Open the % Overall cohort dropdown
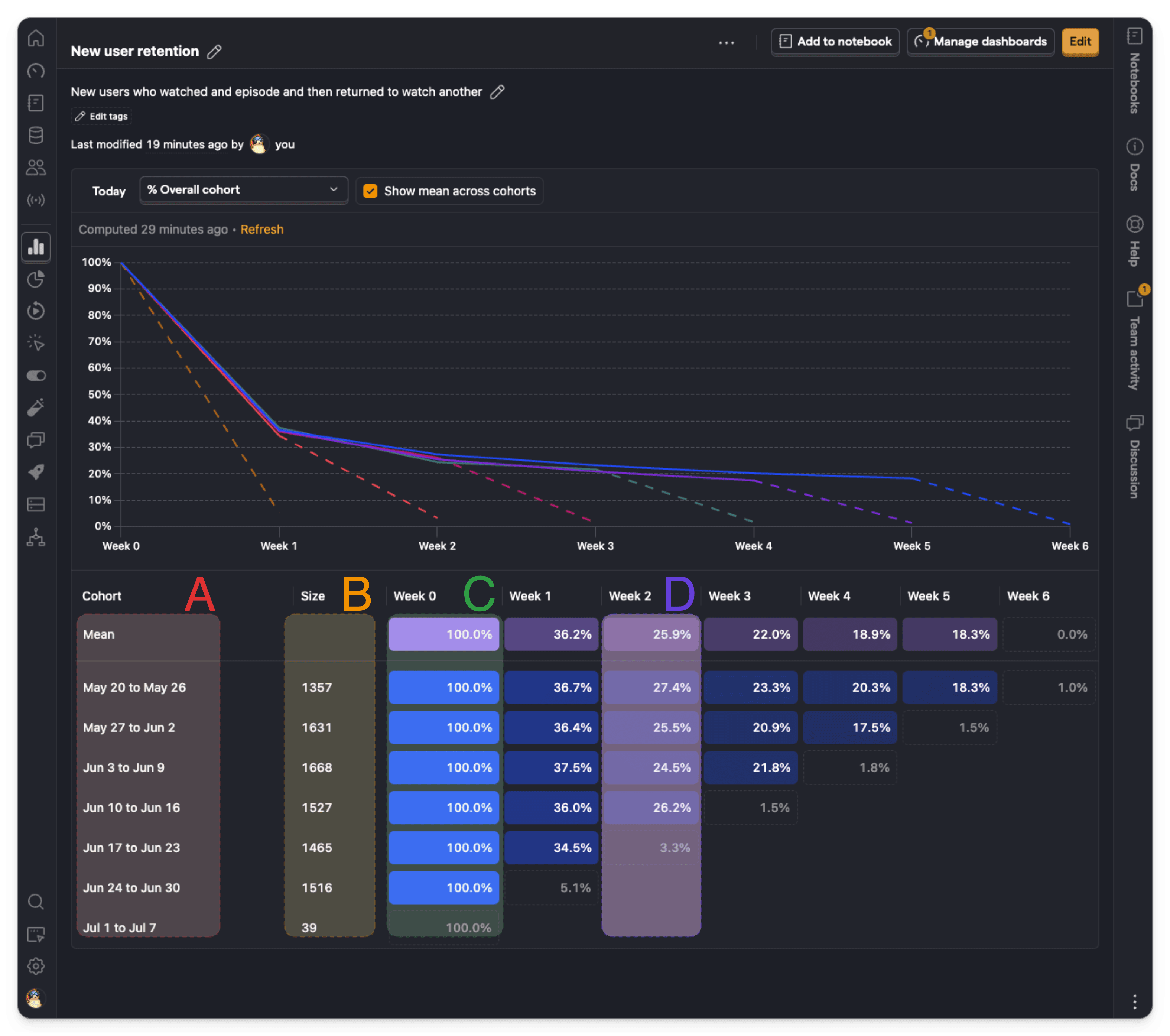1170x1036 pixels. tap(243, 190)
